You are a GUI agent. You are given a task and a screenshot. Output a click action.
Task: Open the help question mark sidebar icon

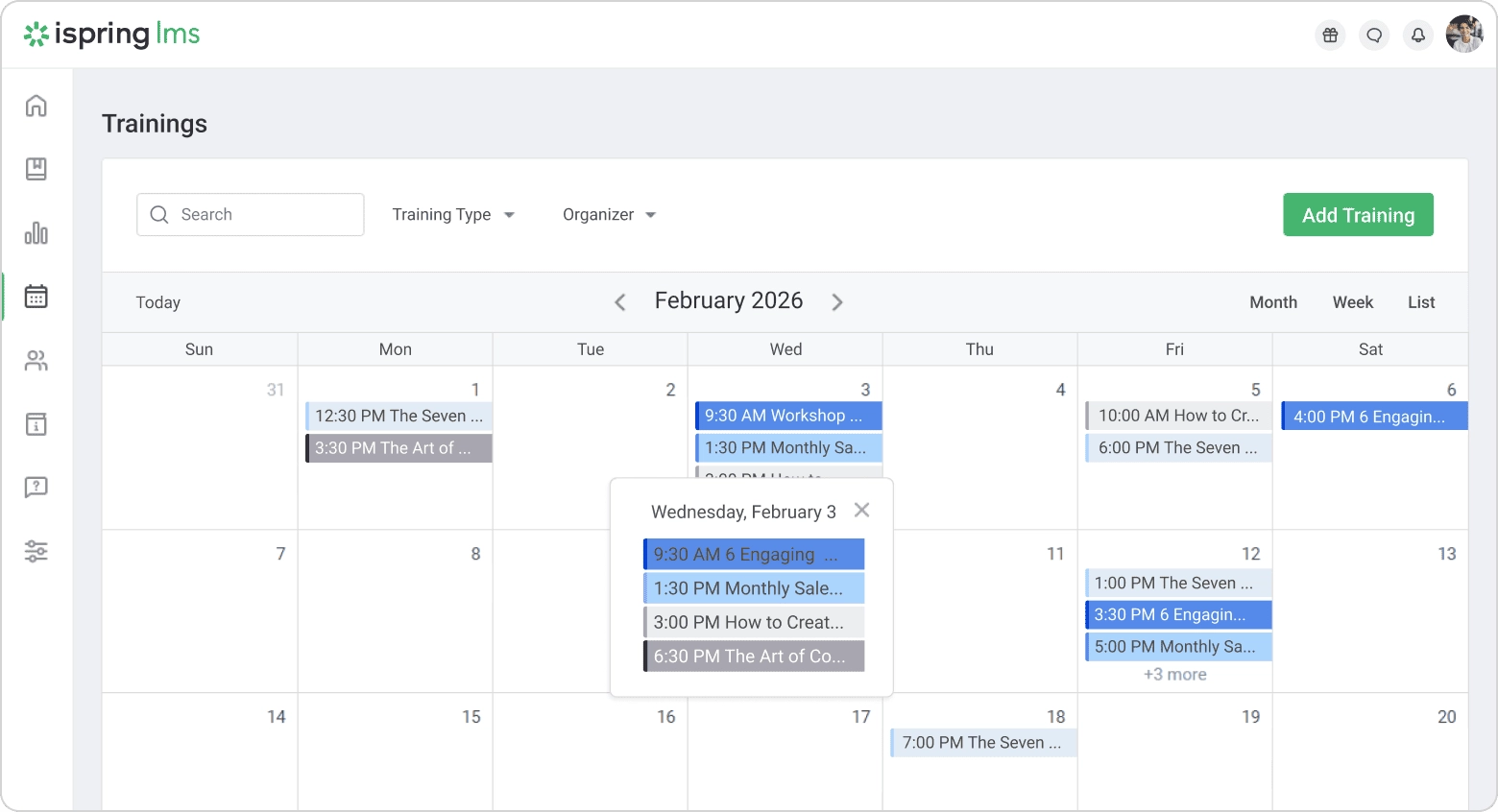(x=36, y=488)
